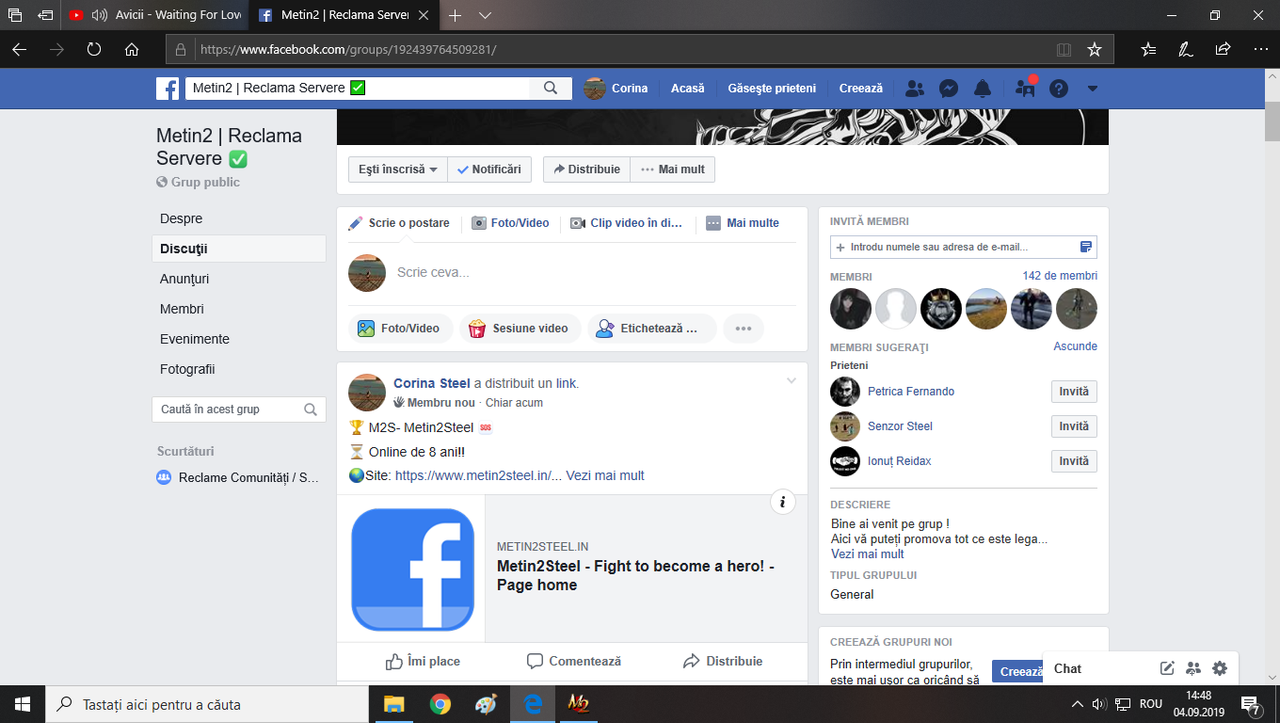Expand the group description Vezi mai mult
Viewport: 1280px width, 723px height.
point(867,554)
